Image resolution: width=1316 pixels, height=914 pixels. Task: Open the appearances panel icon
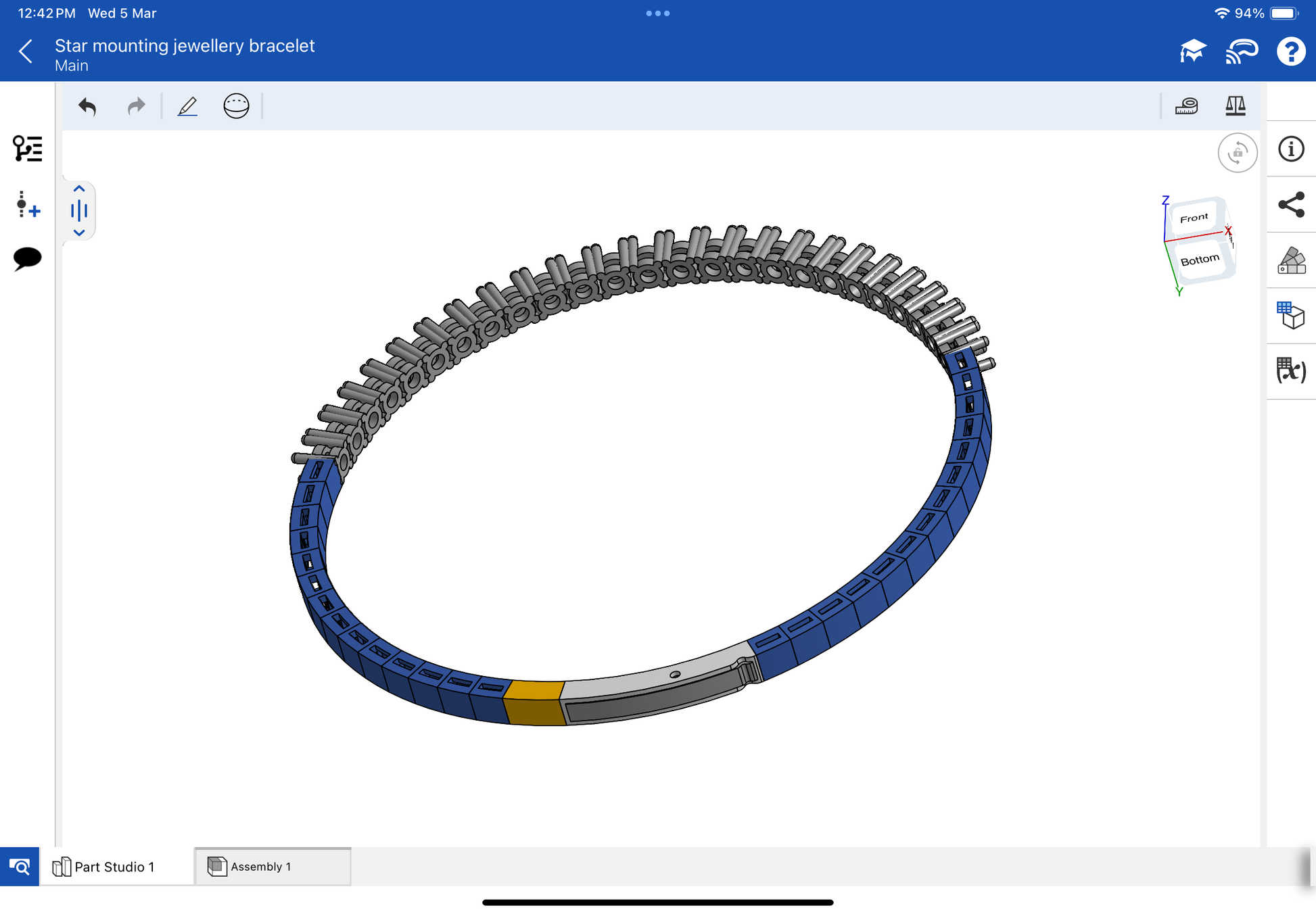coord(1290,260)
